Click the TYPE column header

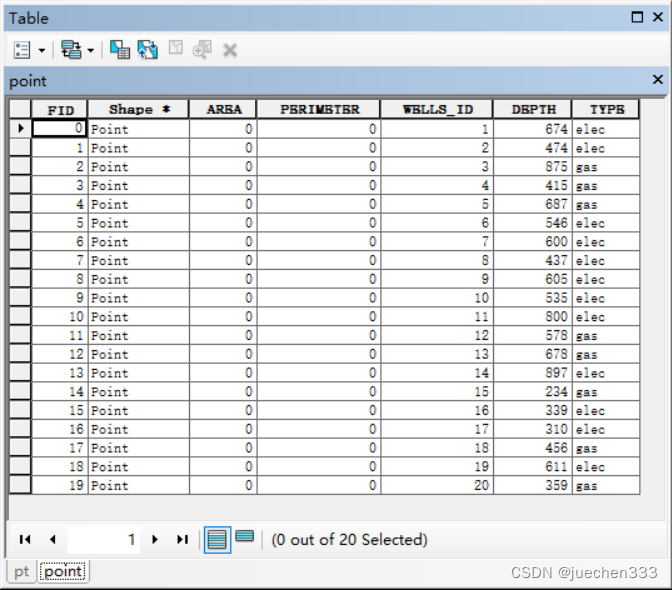[x=606, y=110]
